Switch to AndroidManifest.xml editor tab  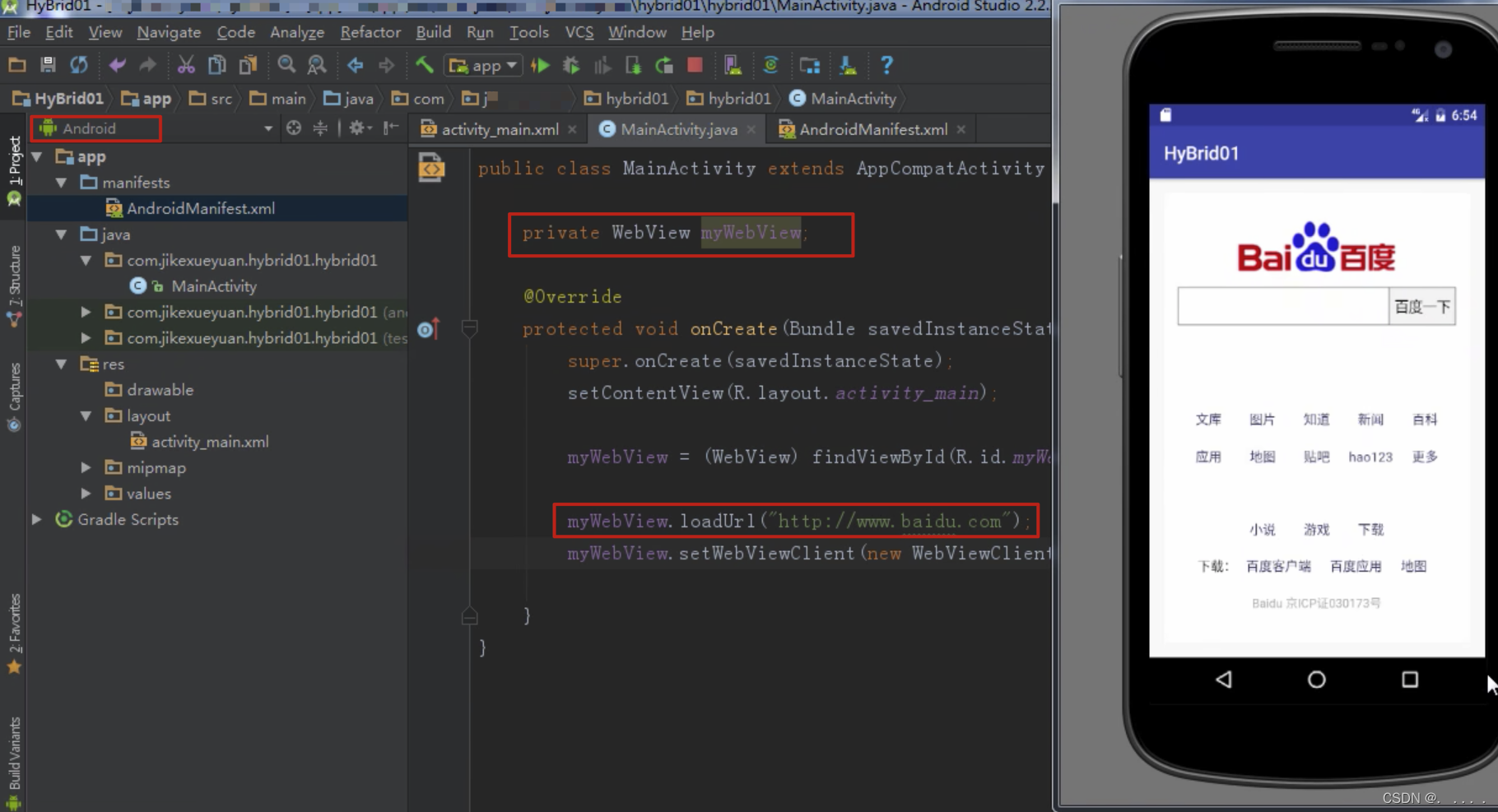(873, 129)
